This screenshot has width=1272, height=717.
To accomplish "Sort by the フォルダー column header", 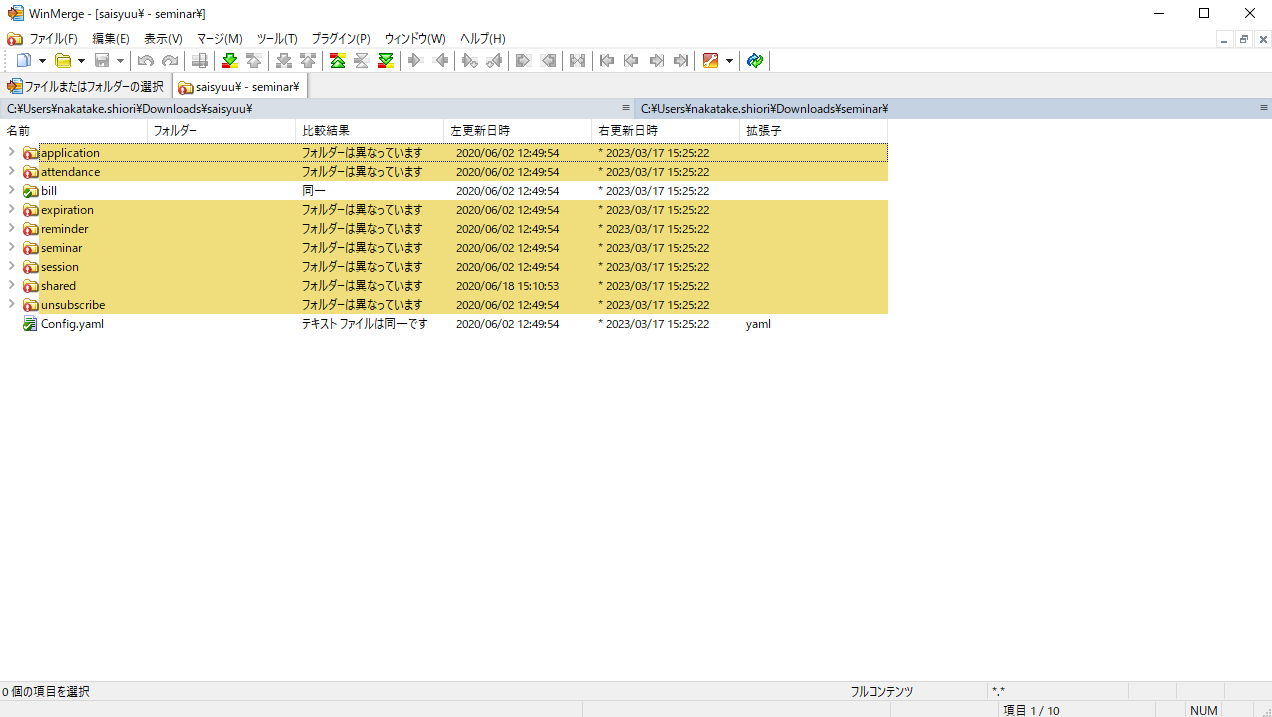I will 222,130.
